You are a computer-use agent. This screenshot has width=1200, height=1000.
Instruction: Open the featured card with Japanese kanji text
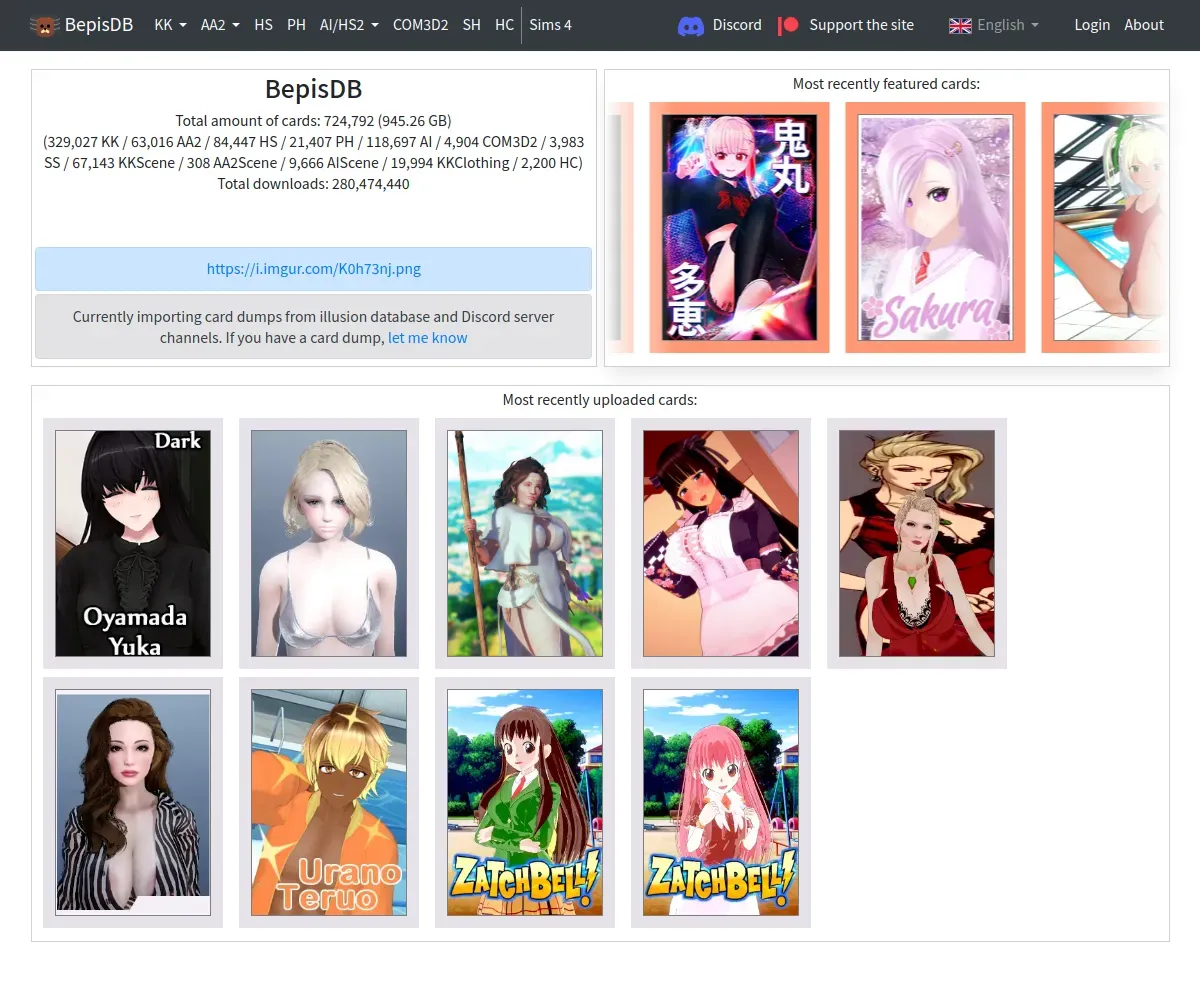tap(739, 227)
